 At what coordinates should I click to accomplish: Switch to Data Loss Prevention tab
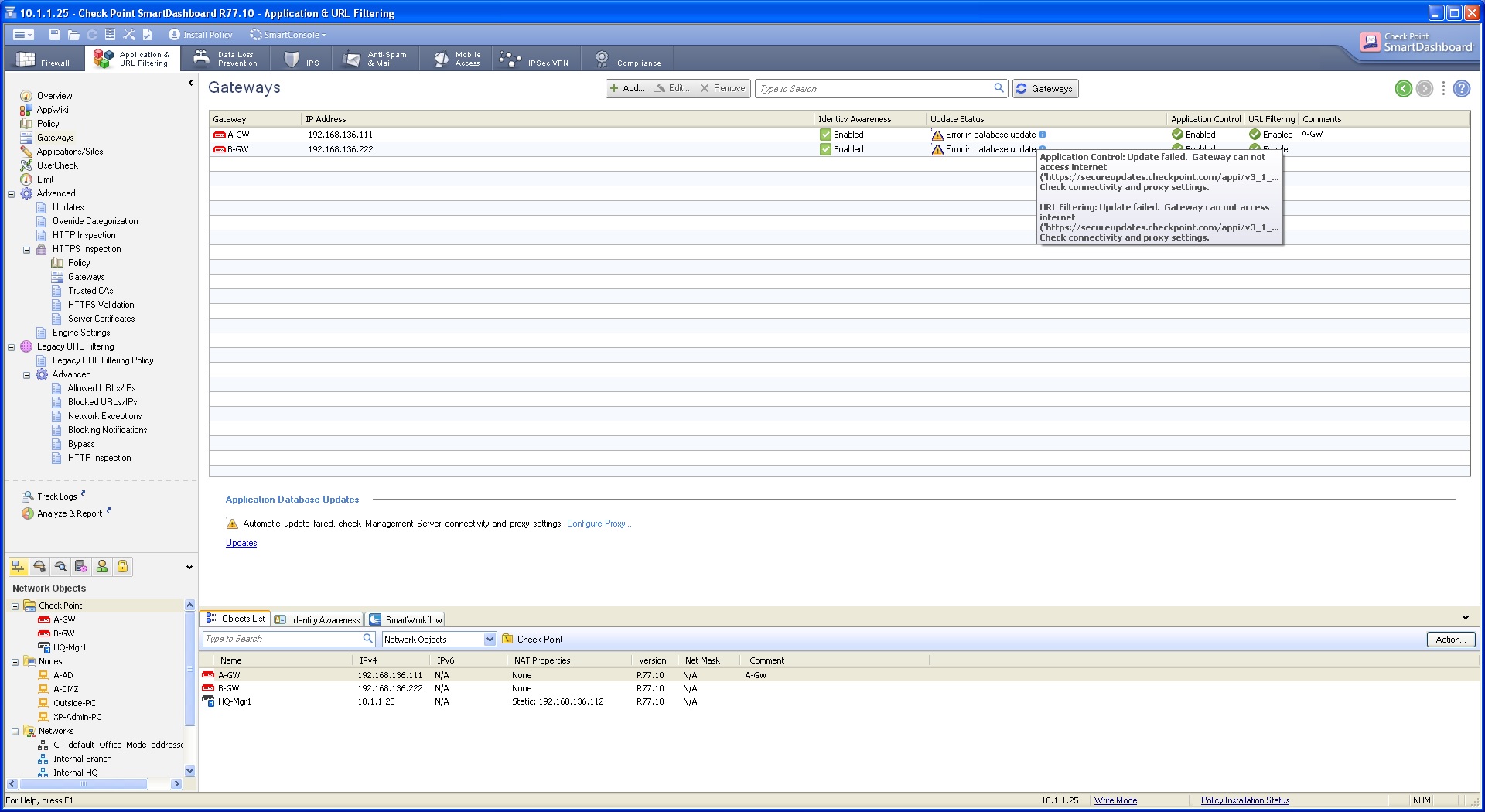226,59
